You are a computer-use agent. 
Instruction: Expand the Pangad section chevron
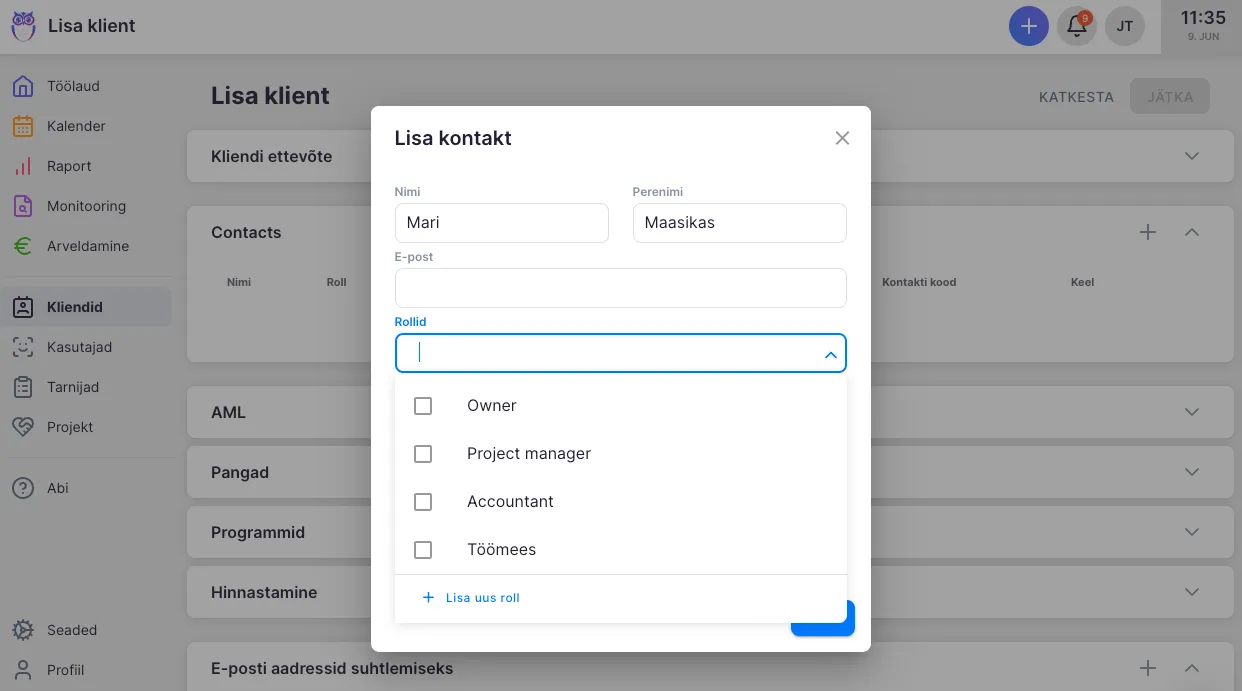click(1191, 472)
